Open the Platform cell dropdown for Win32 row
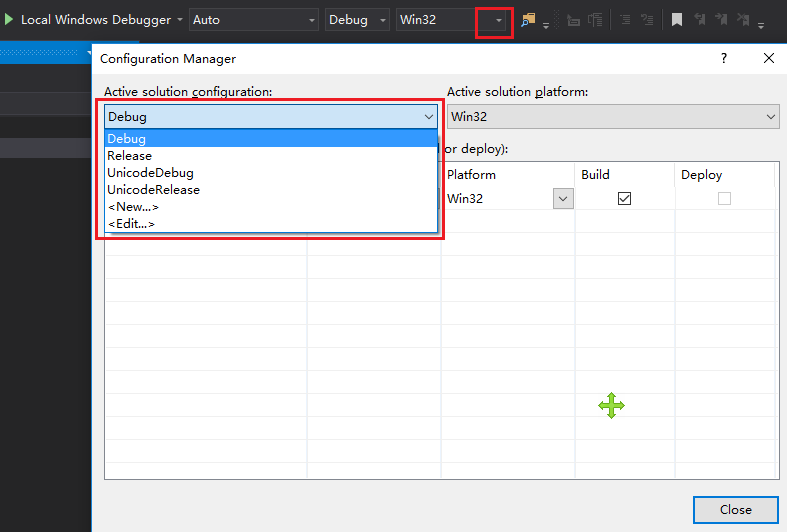The image size is (787, 532). (x=563, y=199)
